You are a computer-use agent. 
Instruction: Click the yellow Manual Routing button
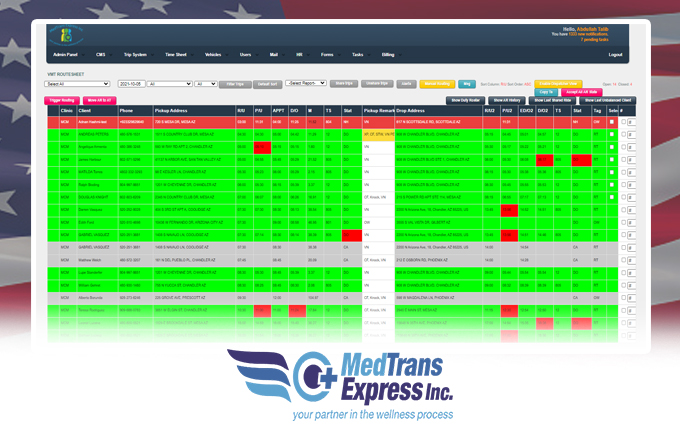(x=437, y=84)
